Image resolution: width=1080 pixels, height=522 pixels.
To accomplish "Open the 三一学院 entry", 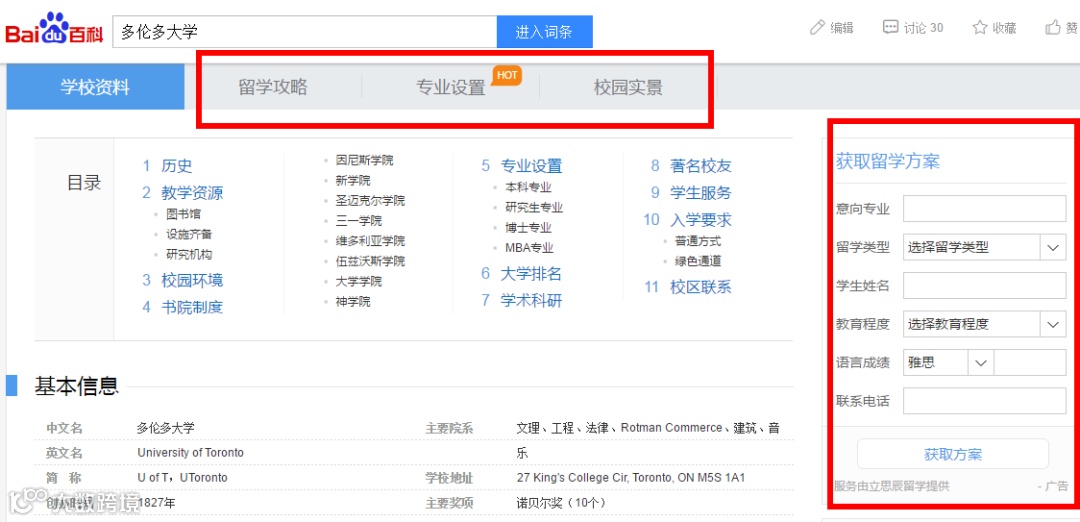I will click(x=358, y=221).
